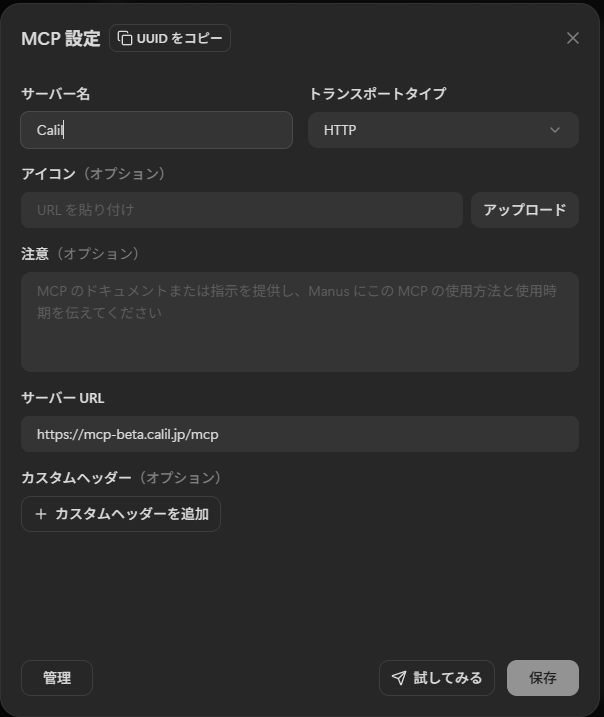
Task: Close the MCP 設定 dialog with X
Action: [x=573, y=38]
